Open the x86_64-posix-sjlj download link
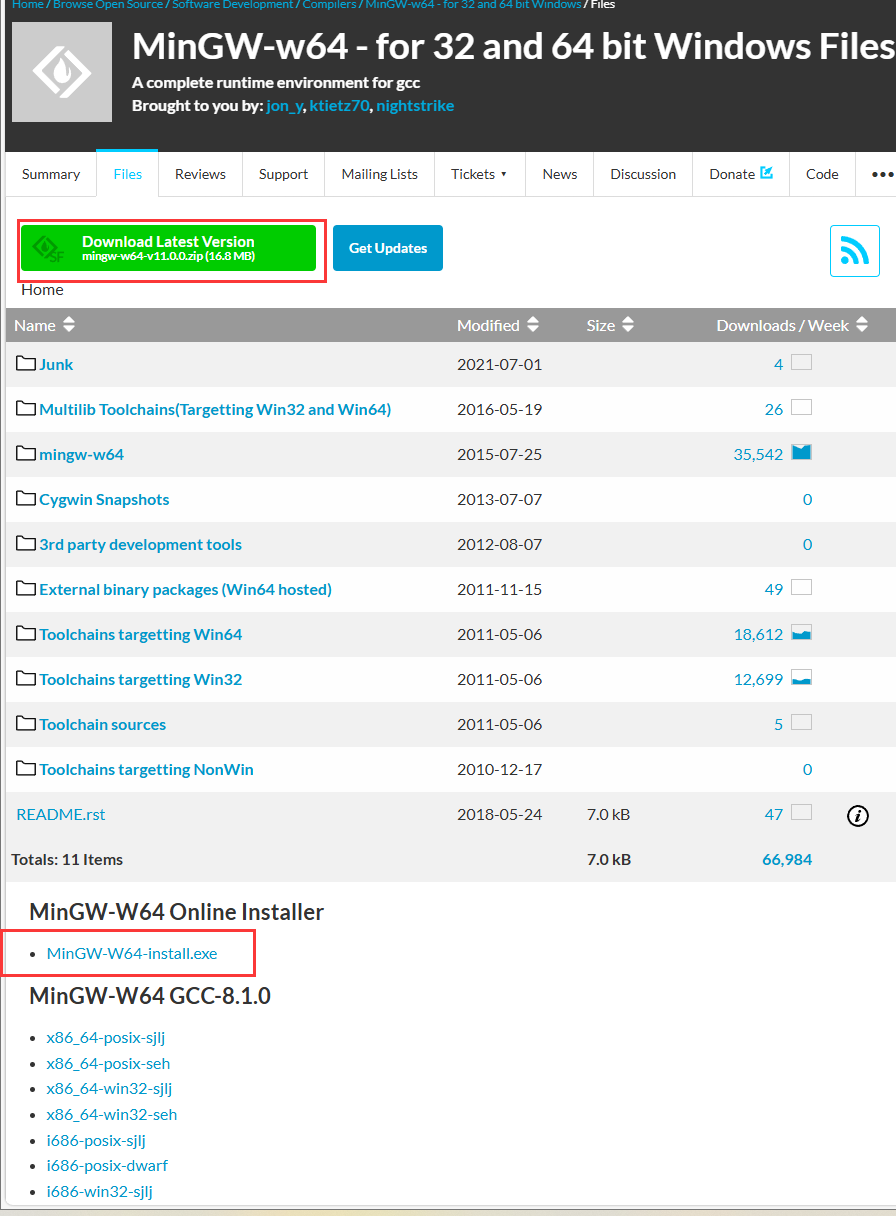The width and height of the screenshot is (896, 1216). click(x=106, y=1038)
